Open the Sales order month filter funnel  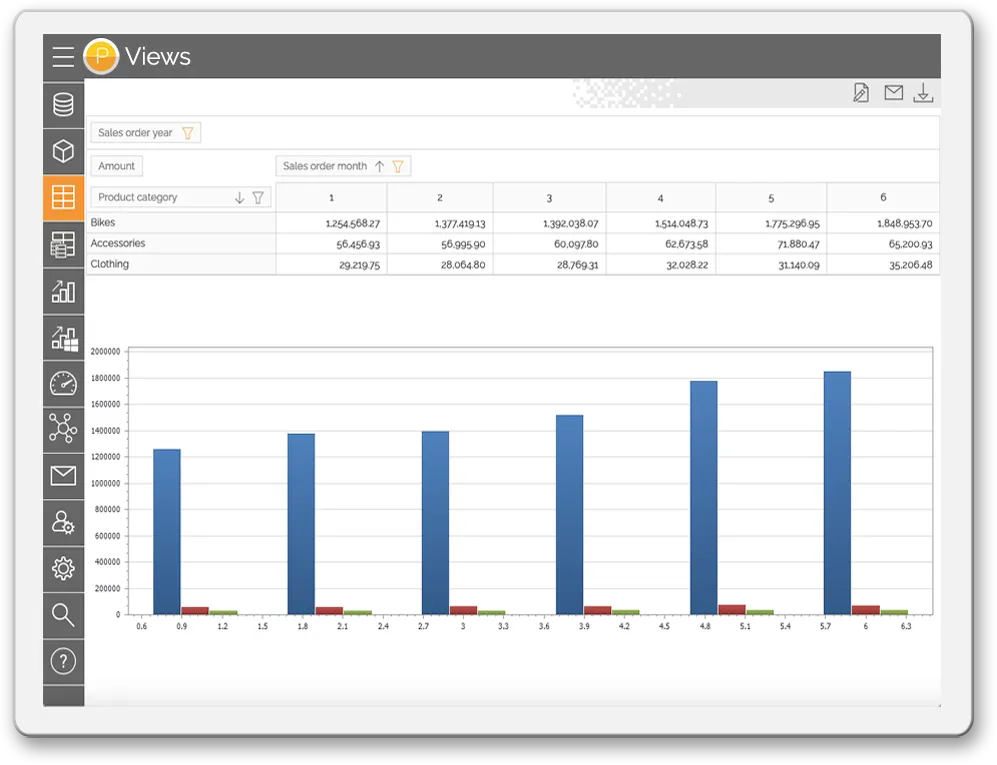click(x=398, y=166)
